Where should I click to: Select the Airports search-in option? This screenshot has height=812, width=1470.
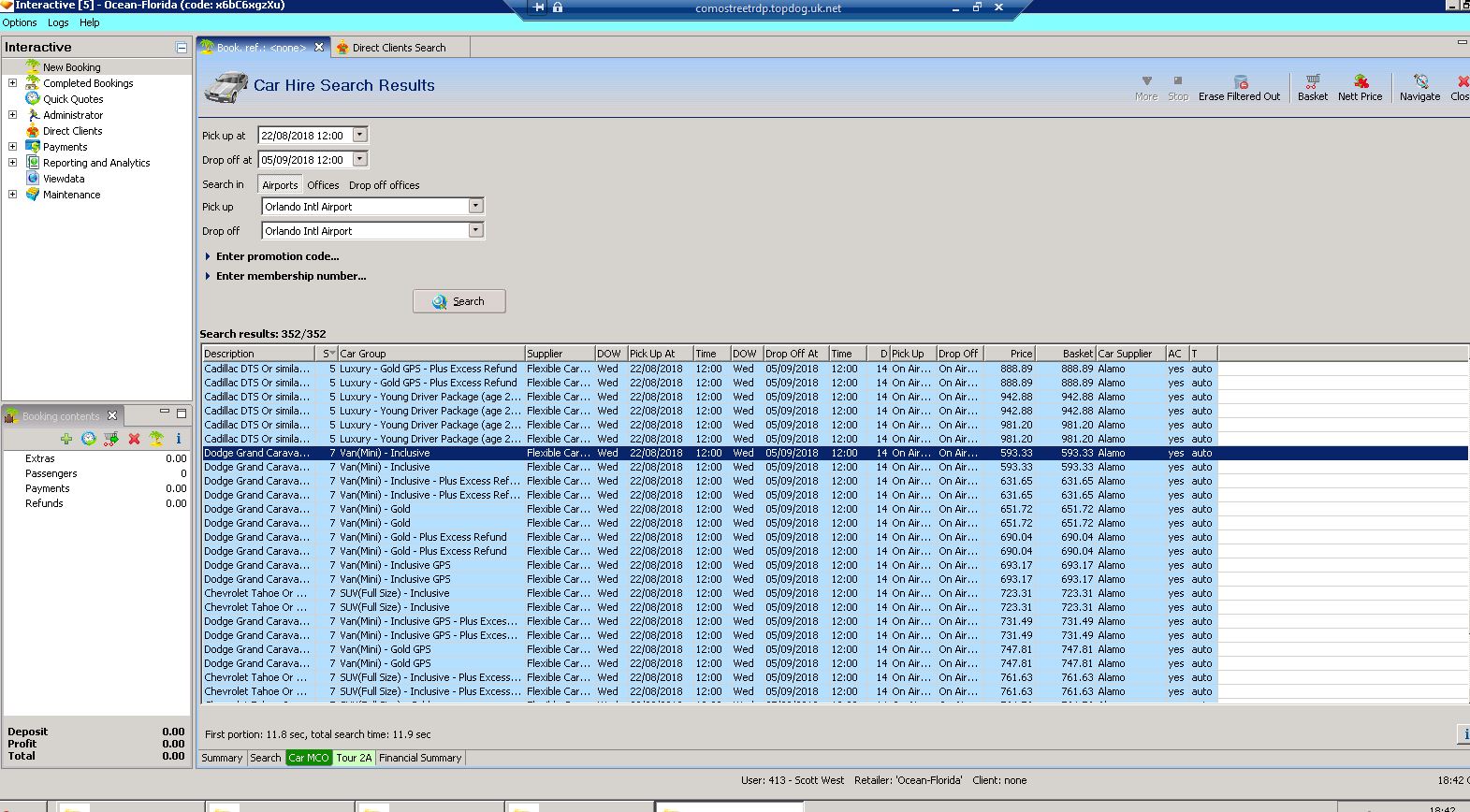(280, 185)
